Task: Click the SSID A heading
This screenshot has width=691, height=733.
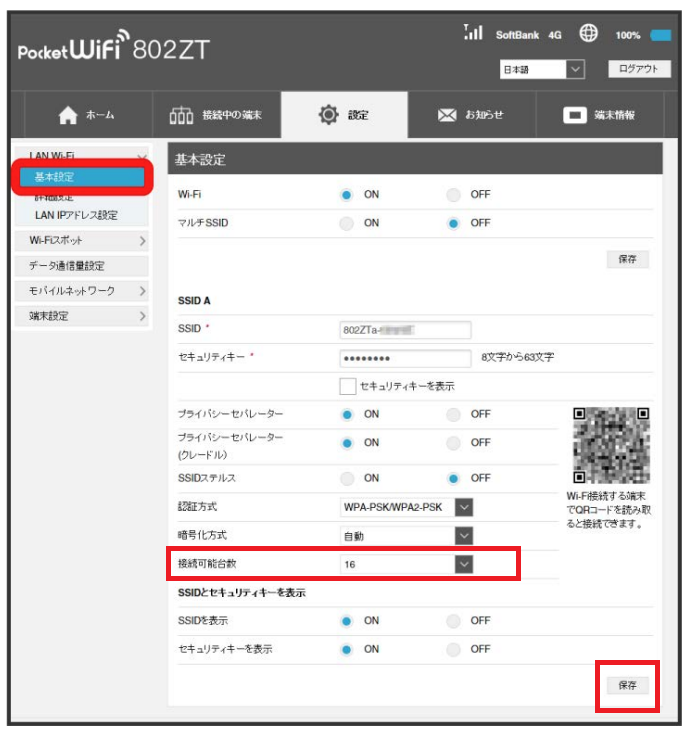Action: pyautogui.click(x=194, y=301)
